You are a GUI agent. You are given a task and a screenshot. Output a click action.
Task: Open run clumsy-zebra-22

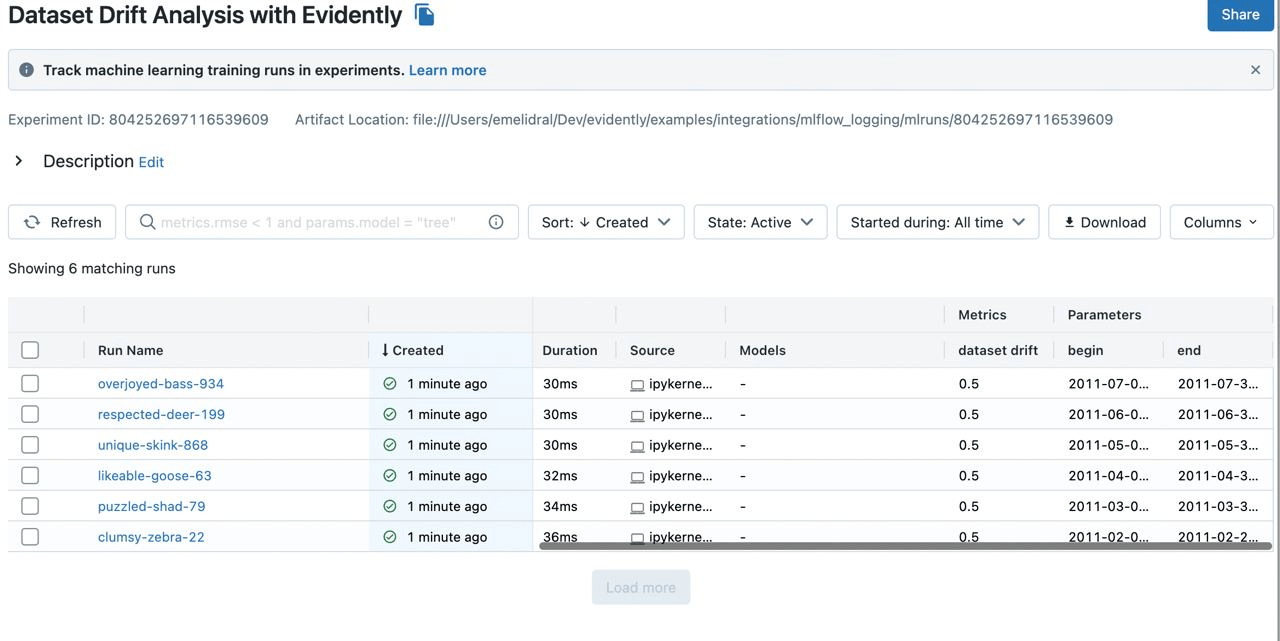click(151, 537)
